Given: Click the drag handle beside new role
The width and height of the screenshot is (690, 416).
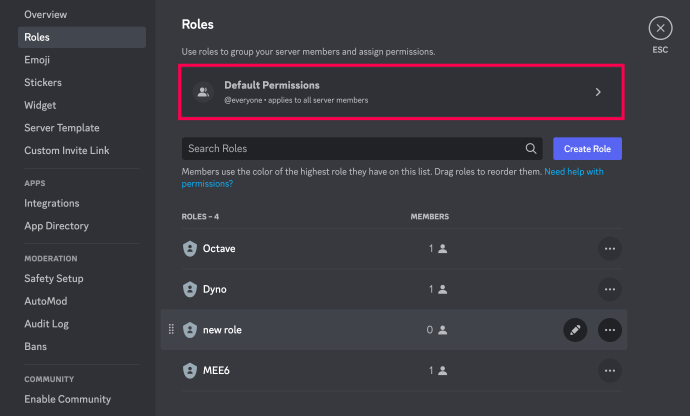Looking at the screenshot, I should click(171, 329).
